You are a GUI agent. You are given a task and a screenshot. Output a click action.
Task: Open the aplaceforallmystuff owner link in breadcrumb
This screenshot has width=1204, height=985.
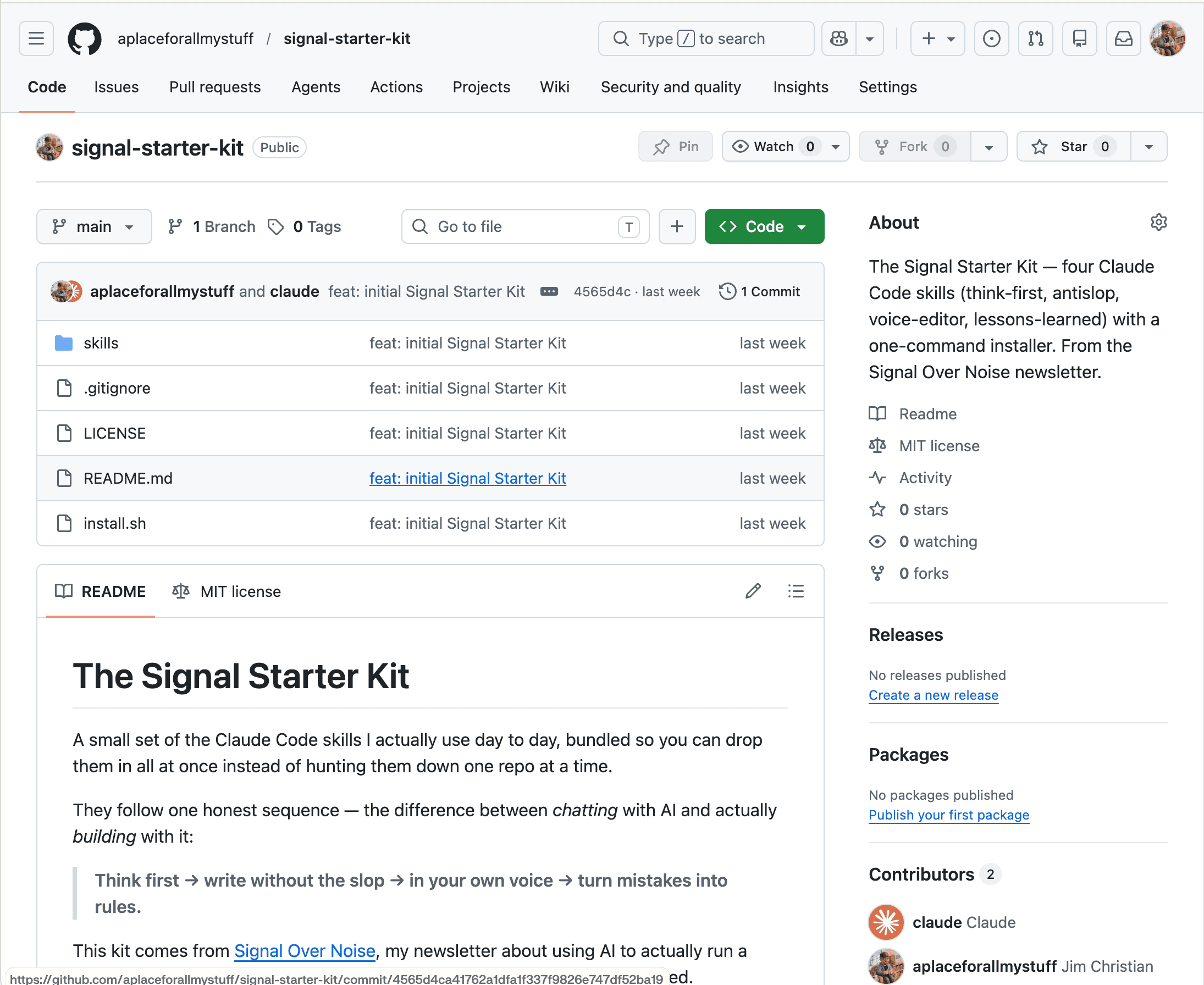(x=185, y=38)
